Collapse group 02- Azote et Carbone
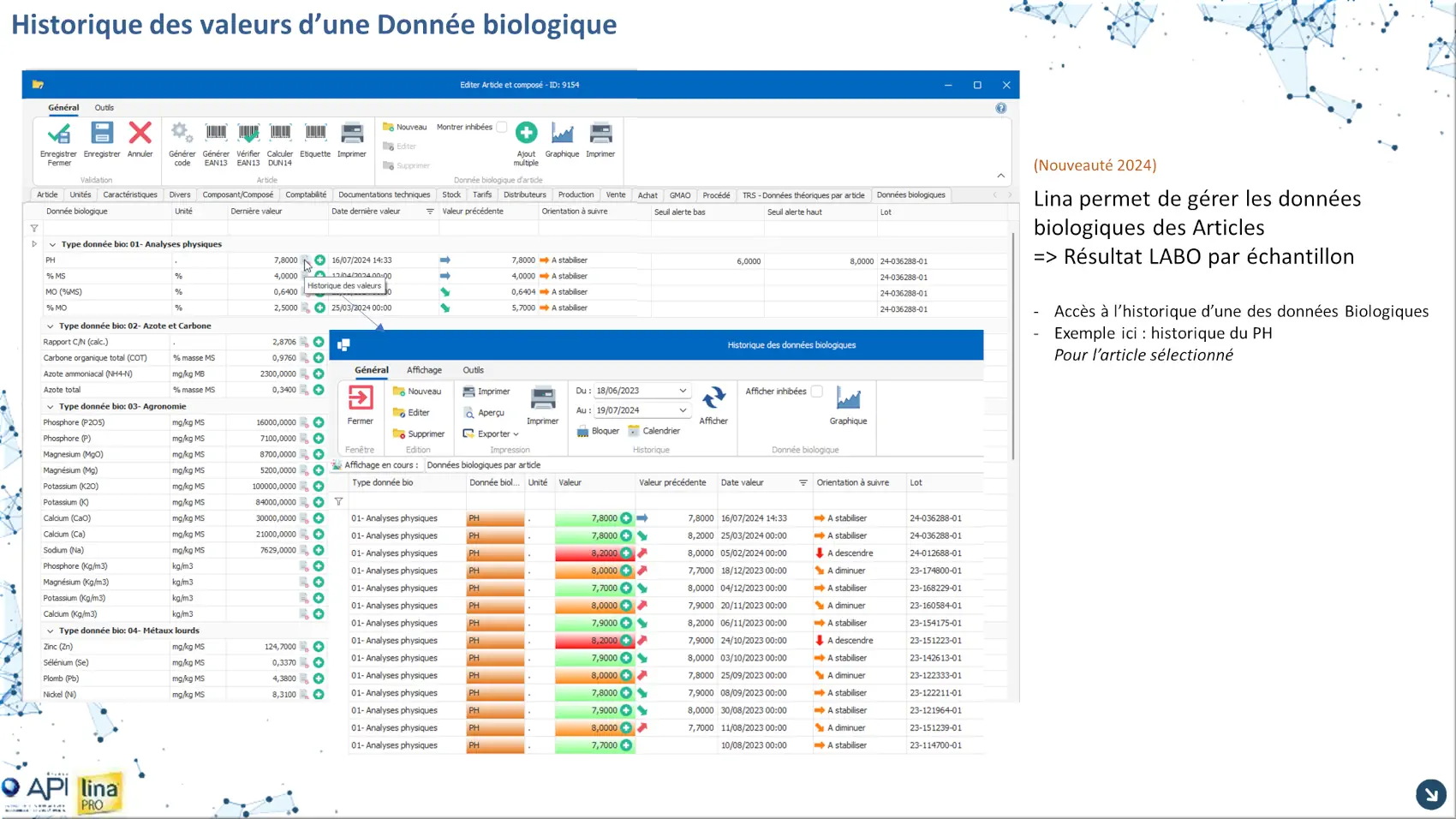Screen dimensions: 1456x819 click(50, 326)
